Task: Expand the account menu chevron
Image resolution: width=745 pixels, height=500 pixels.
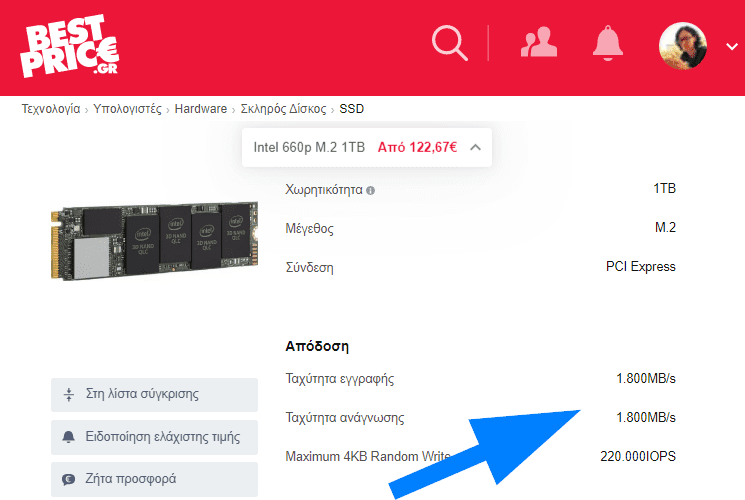Action: click(x=732, y=47)
